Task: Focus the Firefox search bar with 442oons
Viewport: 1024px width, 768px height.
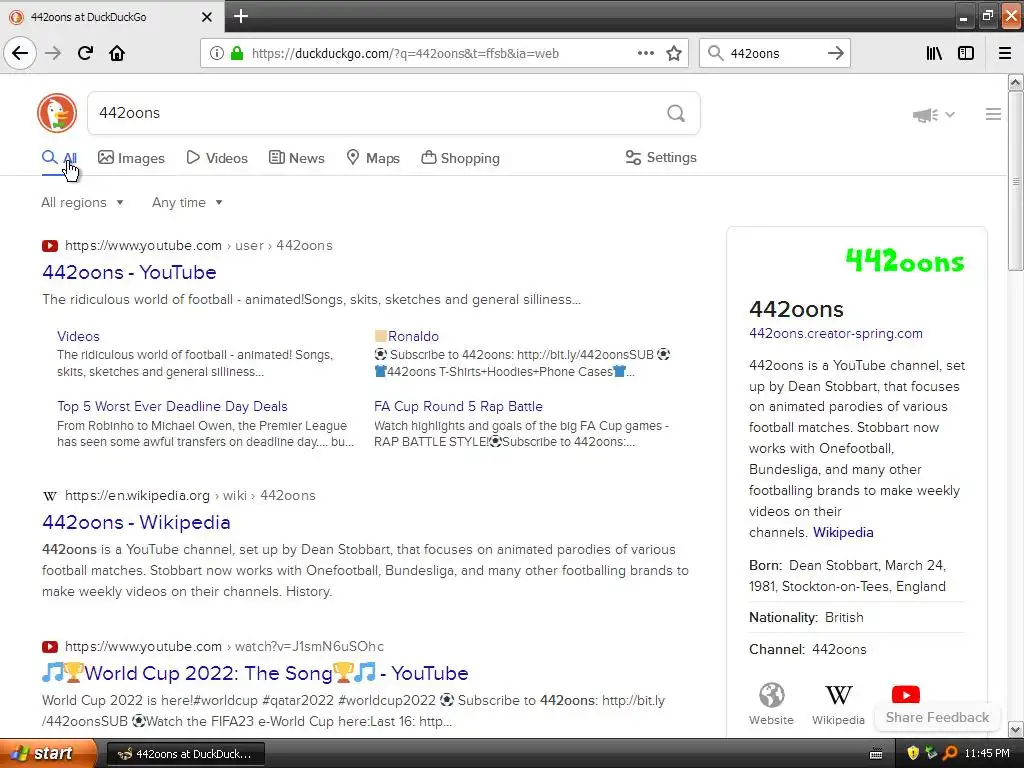Action: click(774, 54)
